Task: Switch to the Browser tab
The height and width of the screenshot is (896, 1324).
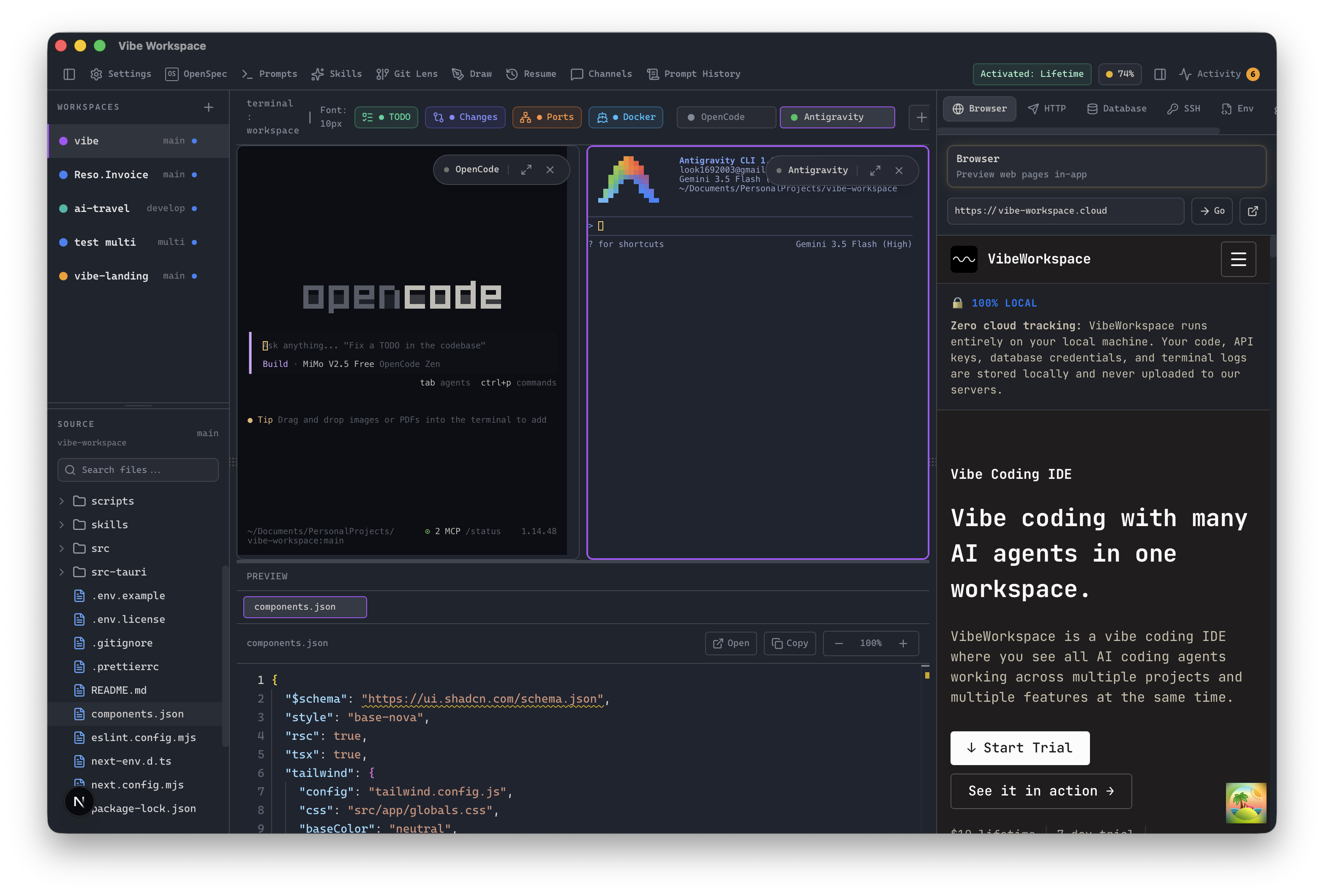Action: click(x=979, y=109)
